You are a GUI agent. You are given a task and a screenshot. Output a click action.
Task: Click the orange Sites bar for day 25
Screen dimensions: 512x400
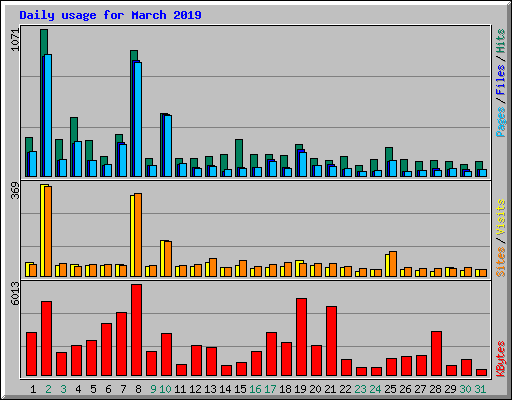click(393, 264)
